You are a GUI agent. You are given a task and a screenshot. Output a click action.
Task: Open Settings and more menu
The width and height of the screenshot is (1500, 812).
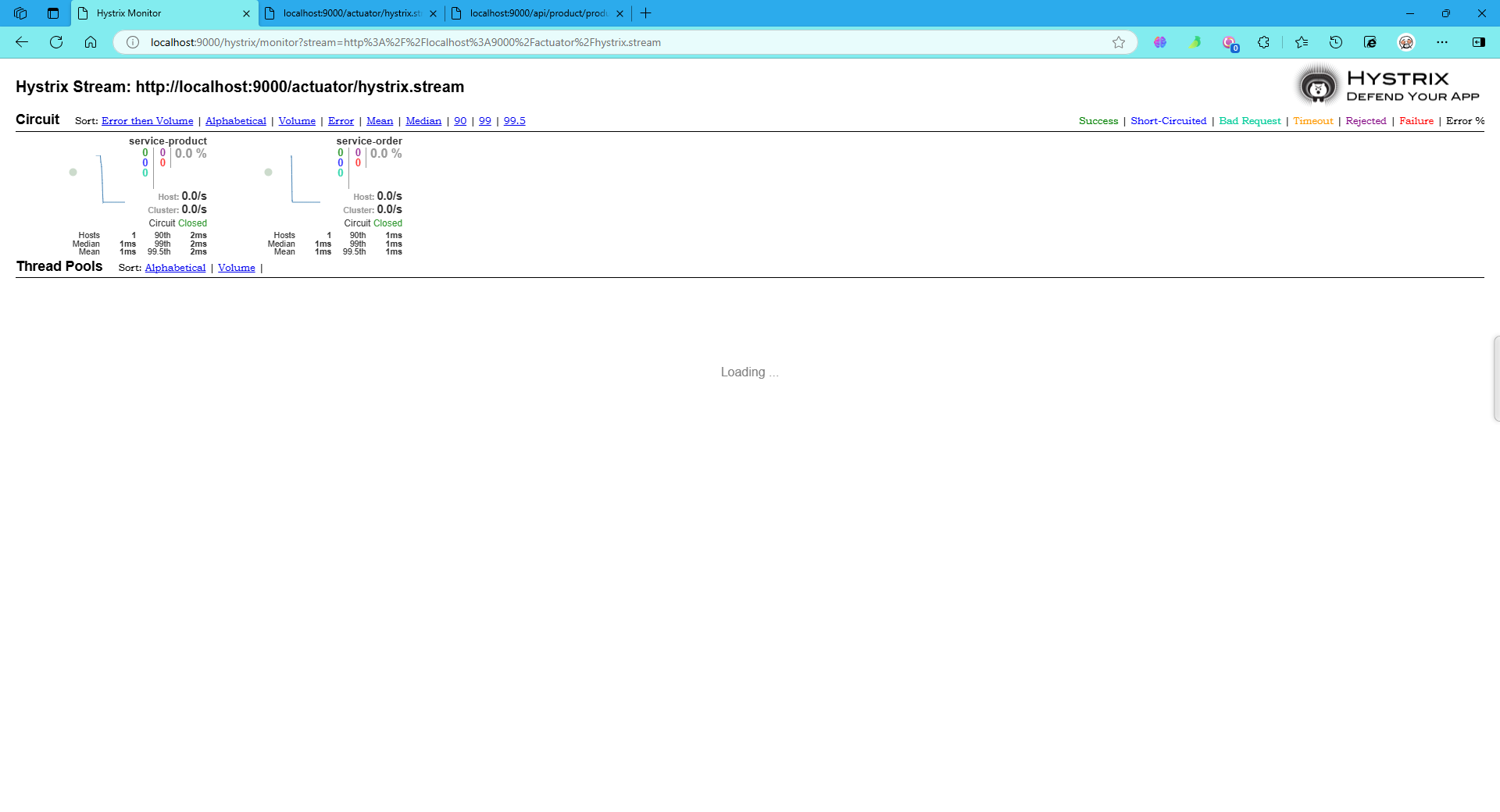pos(1442,42)
